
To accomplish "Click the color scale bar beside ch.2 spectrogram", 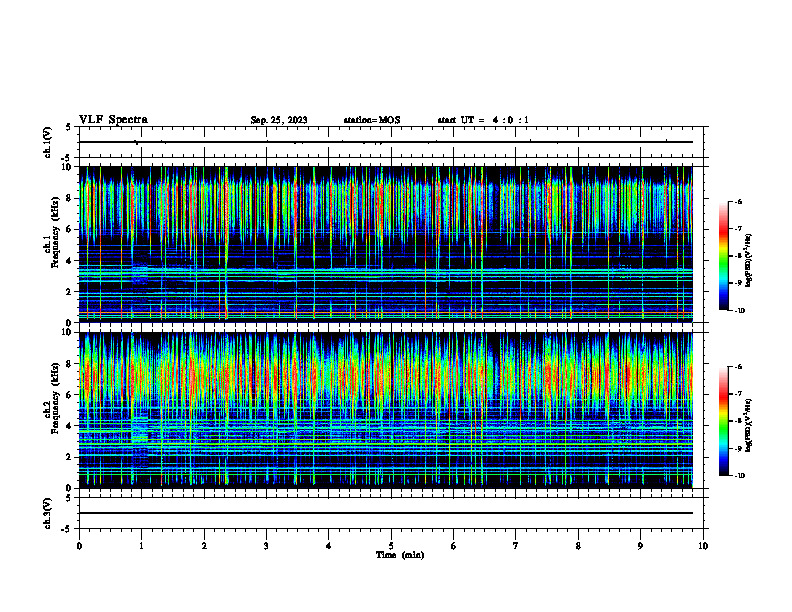I will (x=724, y=421).
